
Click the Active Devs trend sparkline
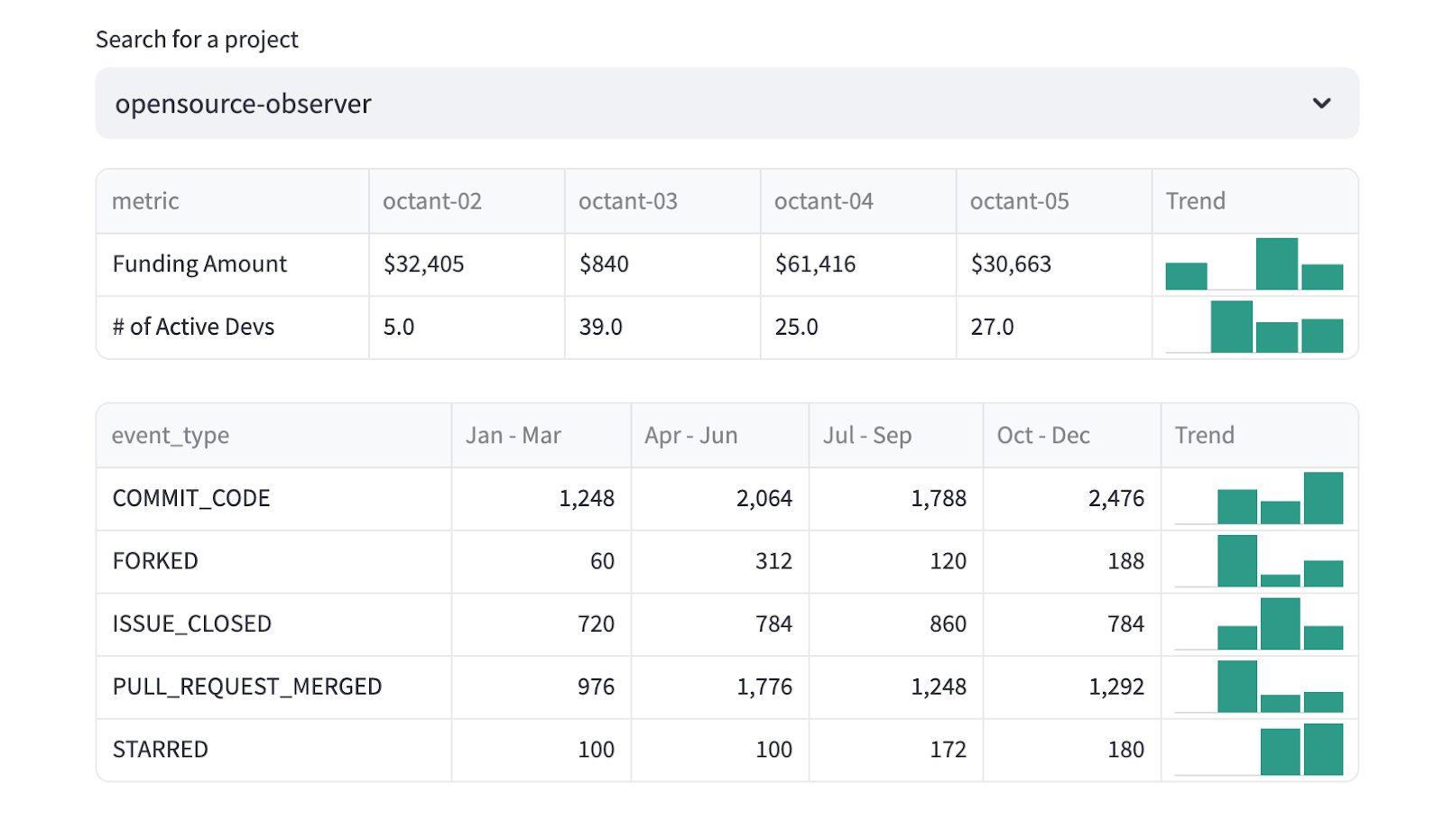pyautogui.click(x=1254, y=327)
